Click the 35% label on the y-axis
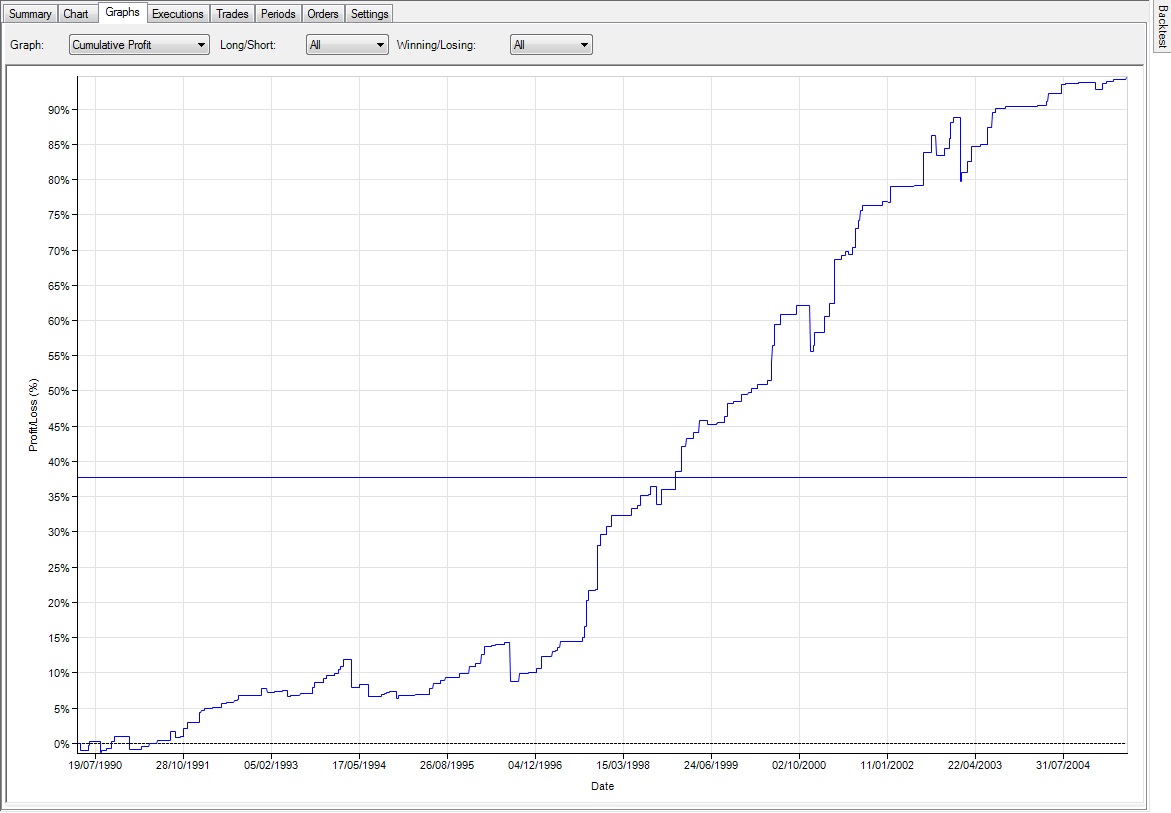 [x=58, y=497]
